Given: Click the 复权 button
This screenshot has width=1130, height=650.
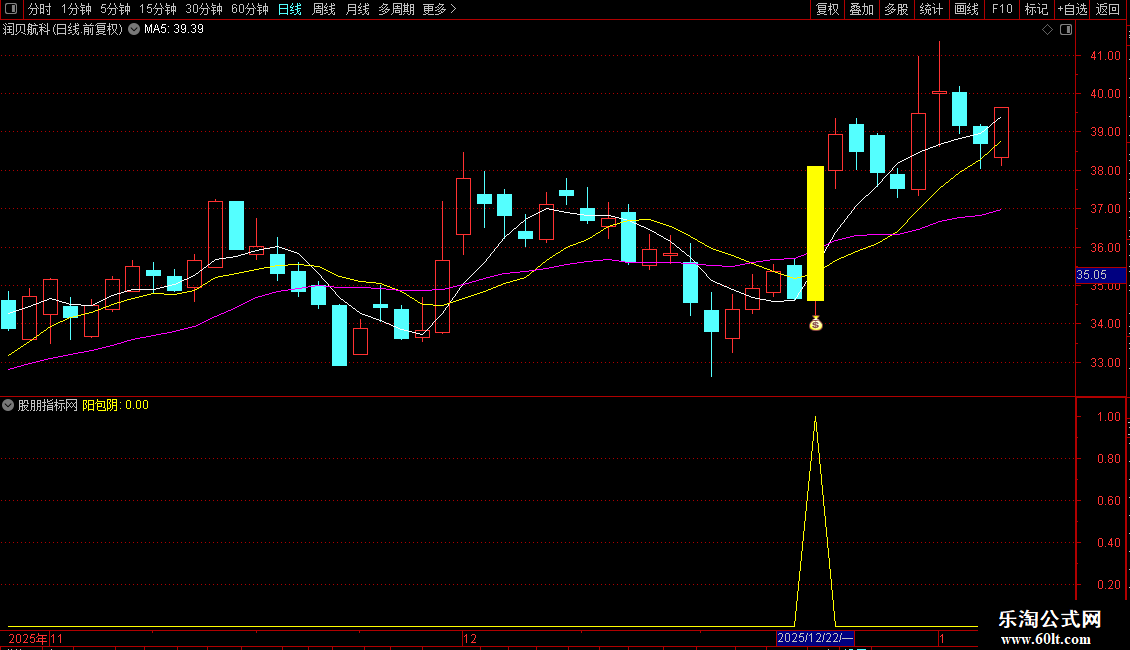Looking at the screenshot, I should coord(827,9).
